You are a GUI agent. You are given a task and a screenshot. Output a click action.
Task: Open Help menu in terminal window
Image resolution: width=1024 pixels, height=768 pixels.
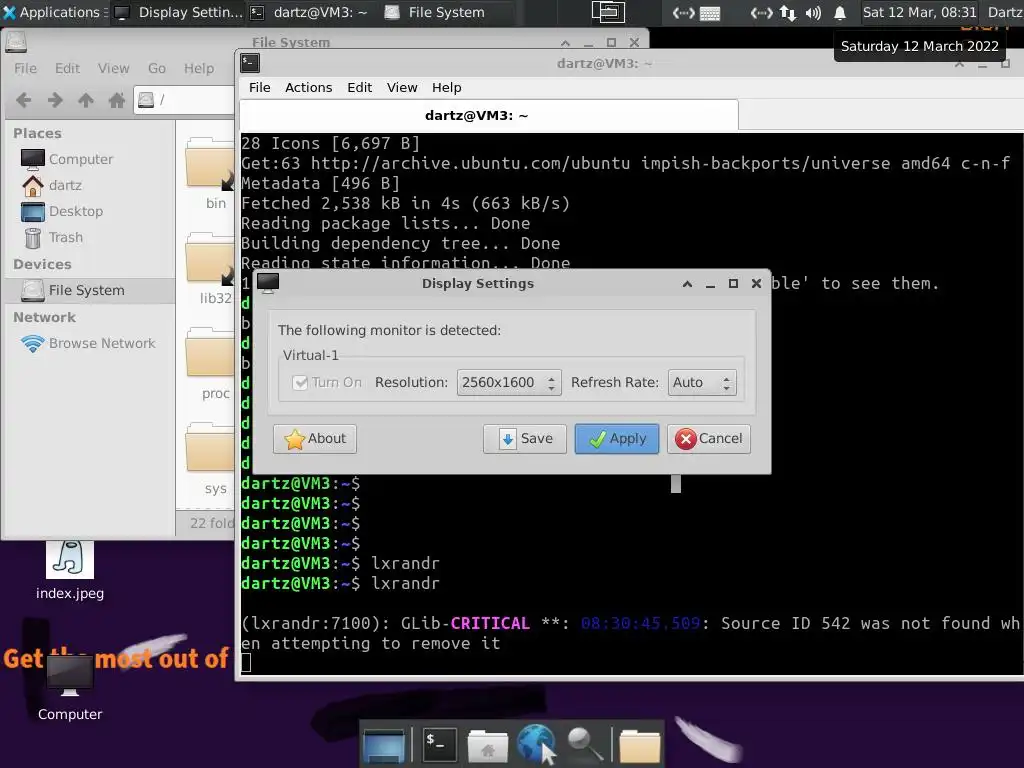point(447,87)
